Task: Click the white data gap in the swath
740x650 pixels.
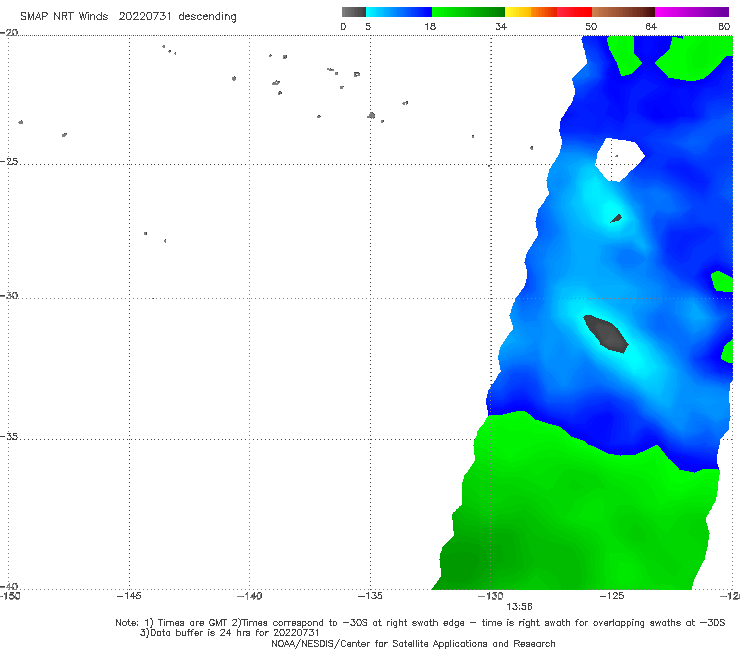Action: click(620, 160)
